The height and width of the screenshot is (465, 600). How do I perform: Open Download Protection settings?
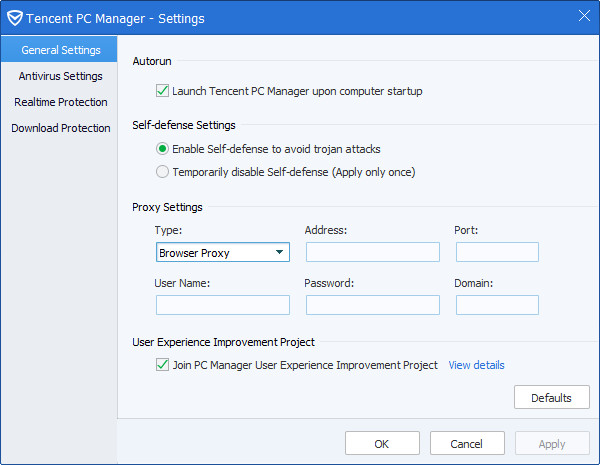[x=60, y=128]
